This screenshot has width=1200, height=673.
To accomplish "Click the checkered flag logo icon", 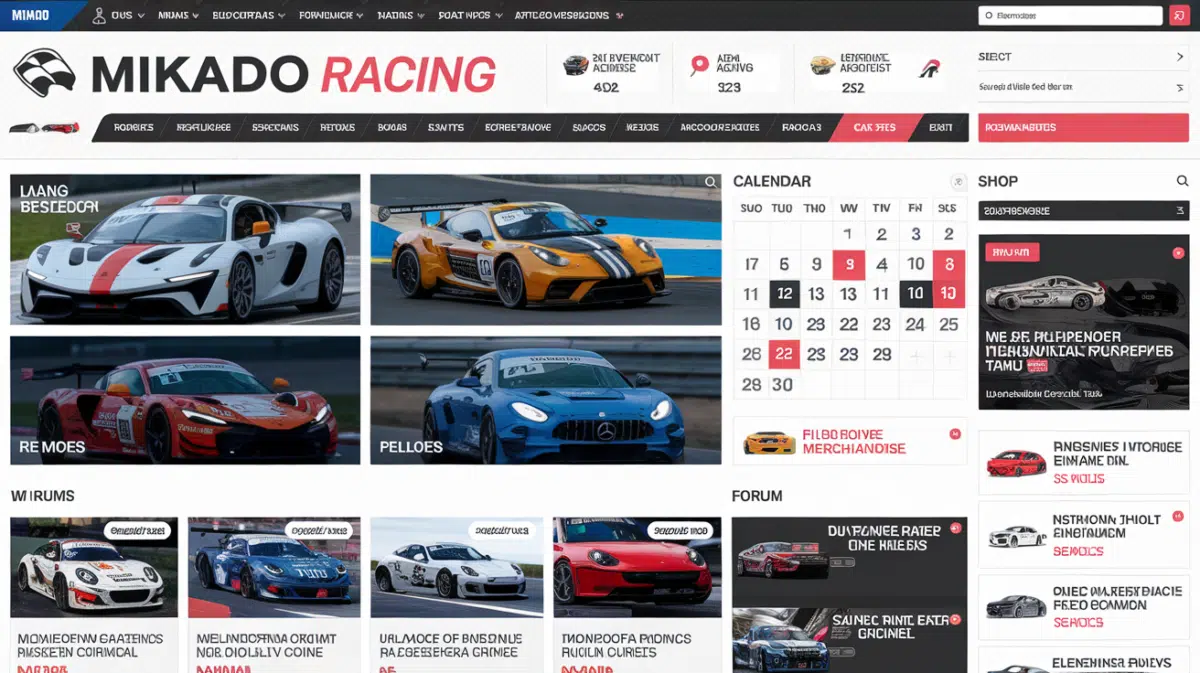I will (x=44, y=73).
